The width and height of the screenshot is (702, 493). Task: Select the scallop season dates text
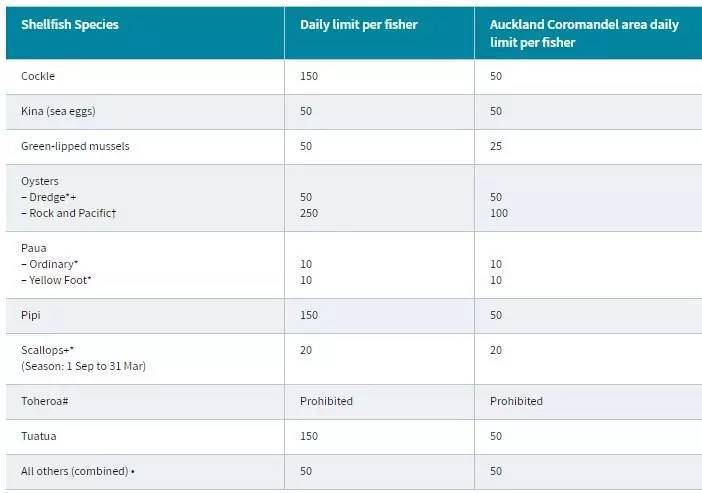tap(85, 367)
